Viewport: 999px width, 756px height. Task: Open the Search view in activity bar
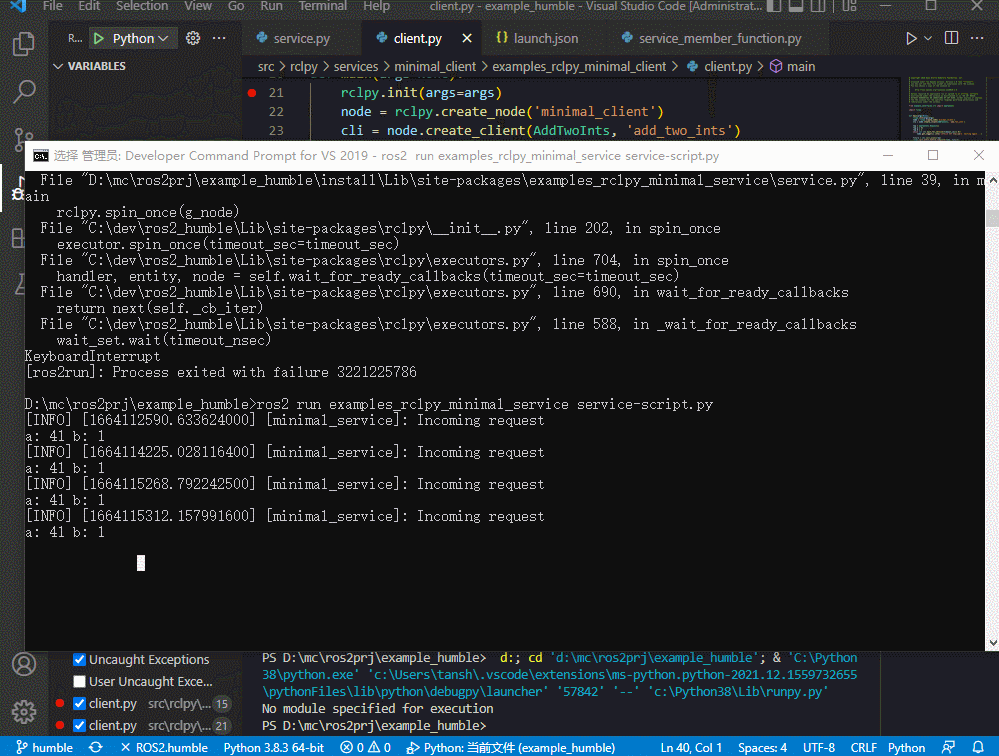coord(24,92)
